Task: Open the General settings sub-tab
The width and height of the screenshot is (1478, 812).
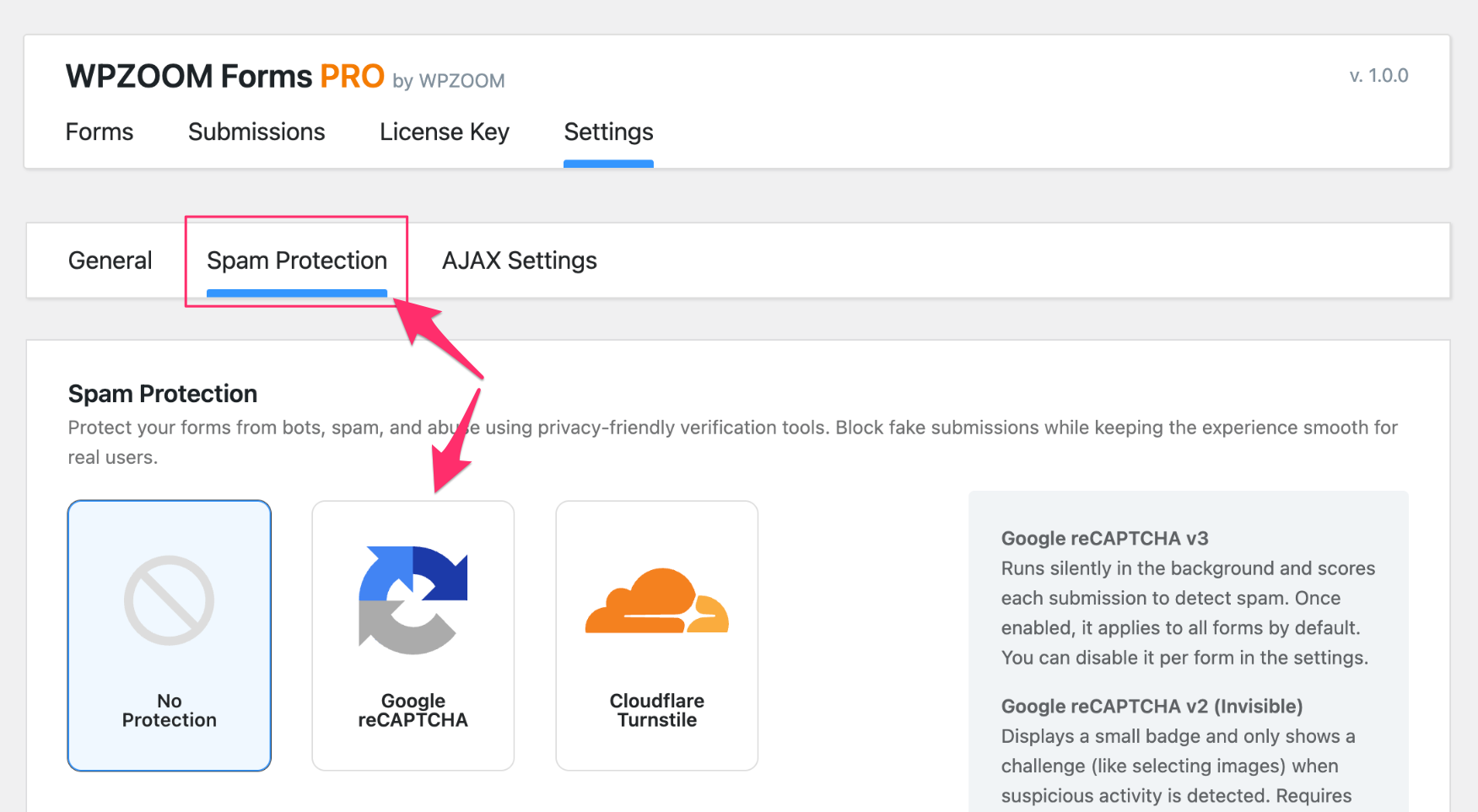Action: tap(111, 261)
